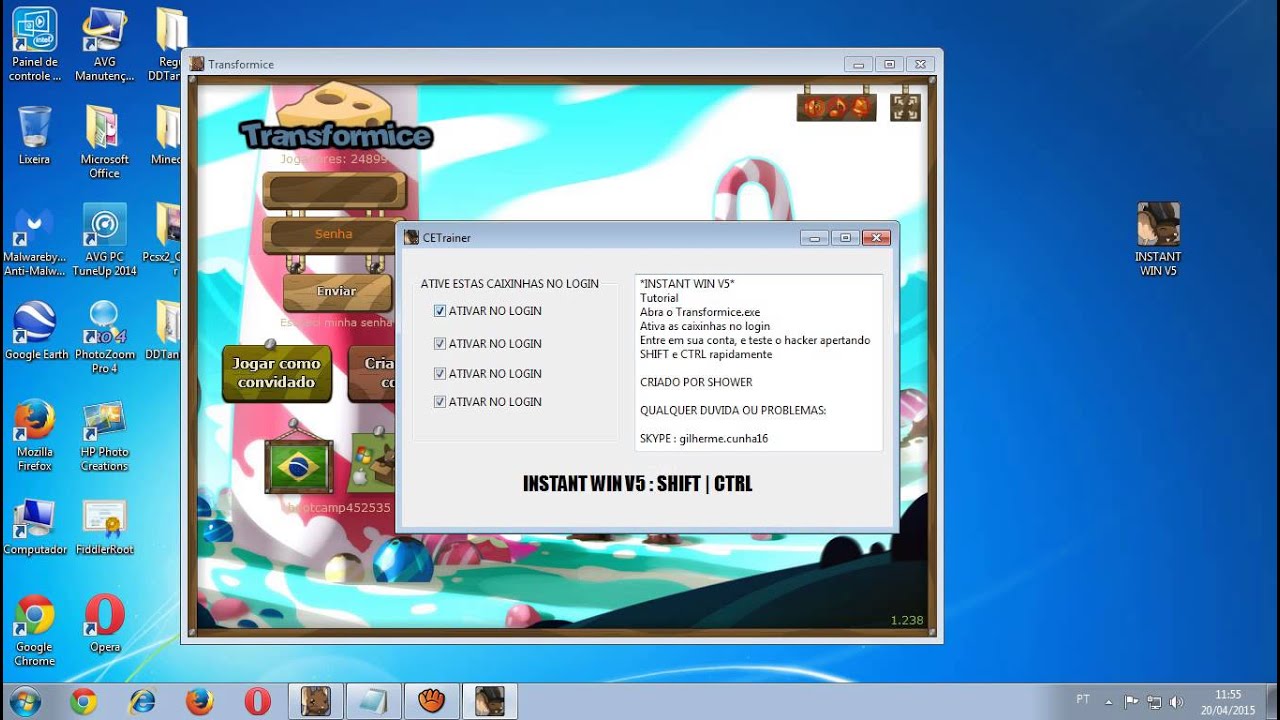The height and width of the screenshot is (720, 1280).
Task: Select the Google Chrome desktop icon
Action: click(35, 630)
